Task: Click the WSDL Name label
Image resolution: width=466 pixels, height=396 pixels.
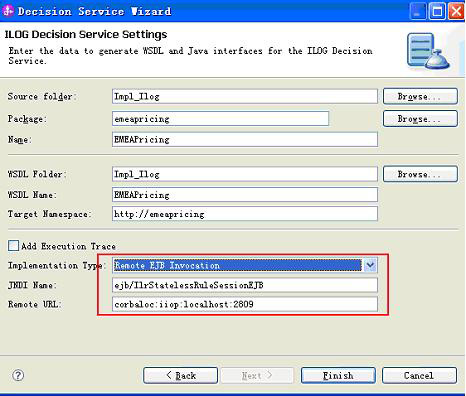Action: 32,194
